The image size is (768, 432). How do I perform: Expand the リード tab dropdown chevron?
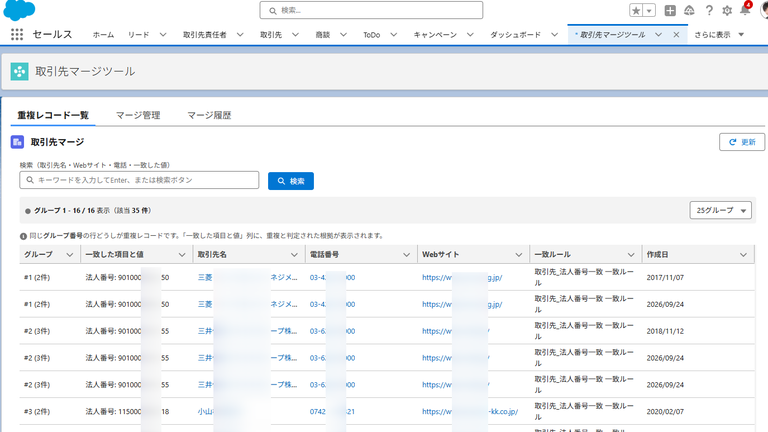pyautogui.click(x=163, y=35)
